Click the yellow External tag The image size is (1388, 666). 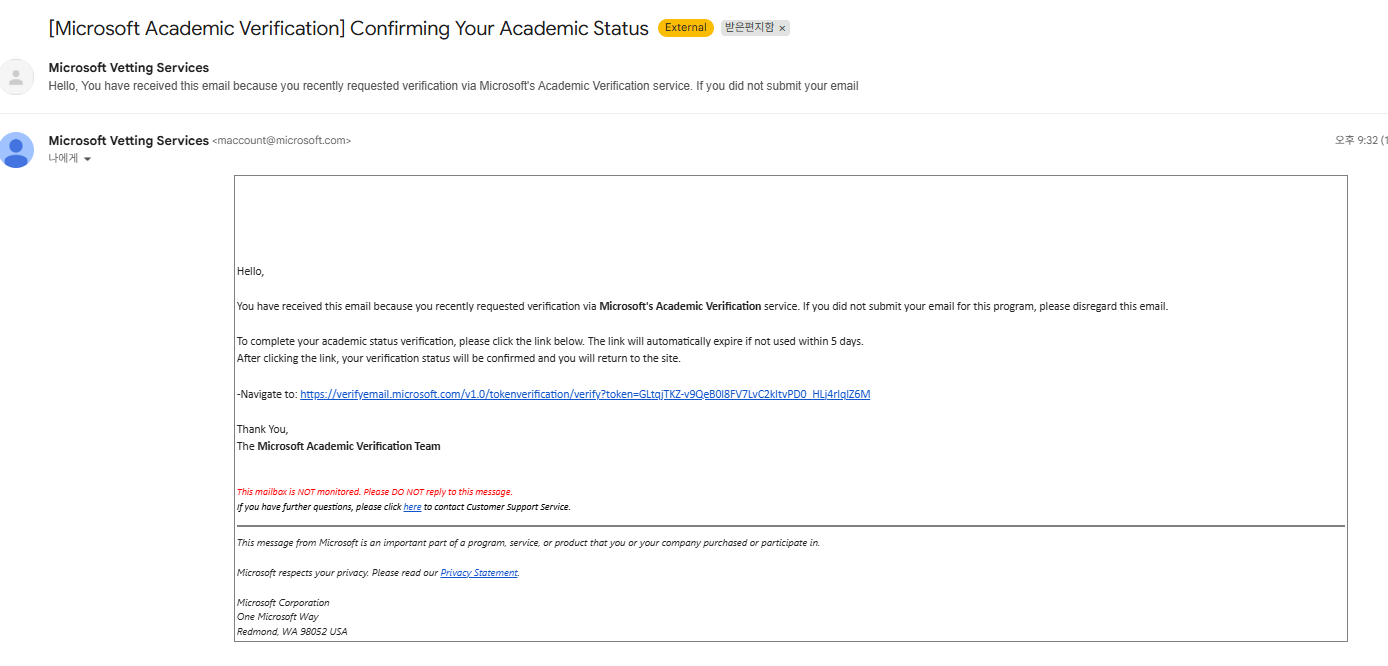click(685, 28)
